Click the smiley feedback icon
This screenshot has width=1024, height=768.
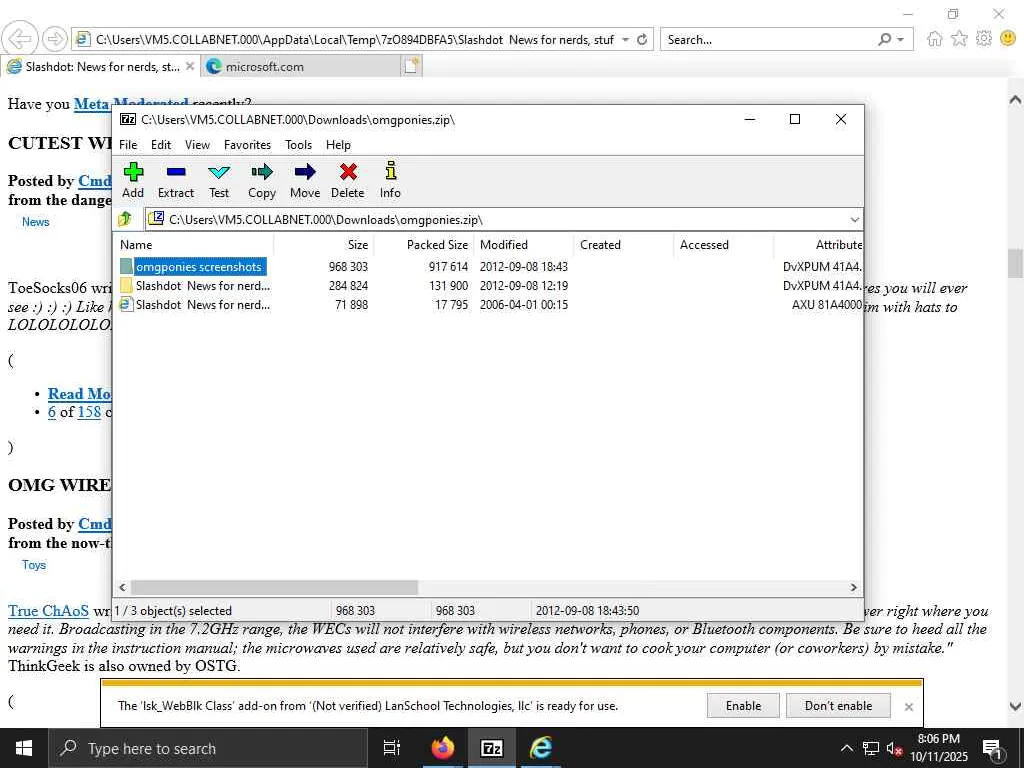click(1008, 39)
